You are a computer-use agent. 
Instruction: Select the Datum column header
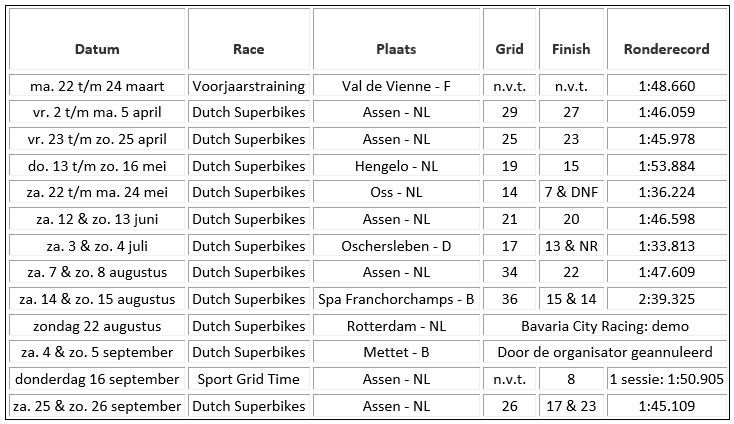pos(97,39)
